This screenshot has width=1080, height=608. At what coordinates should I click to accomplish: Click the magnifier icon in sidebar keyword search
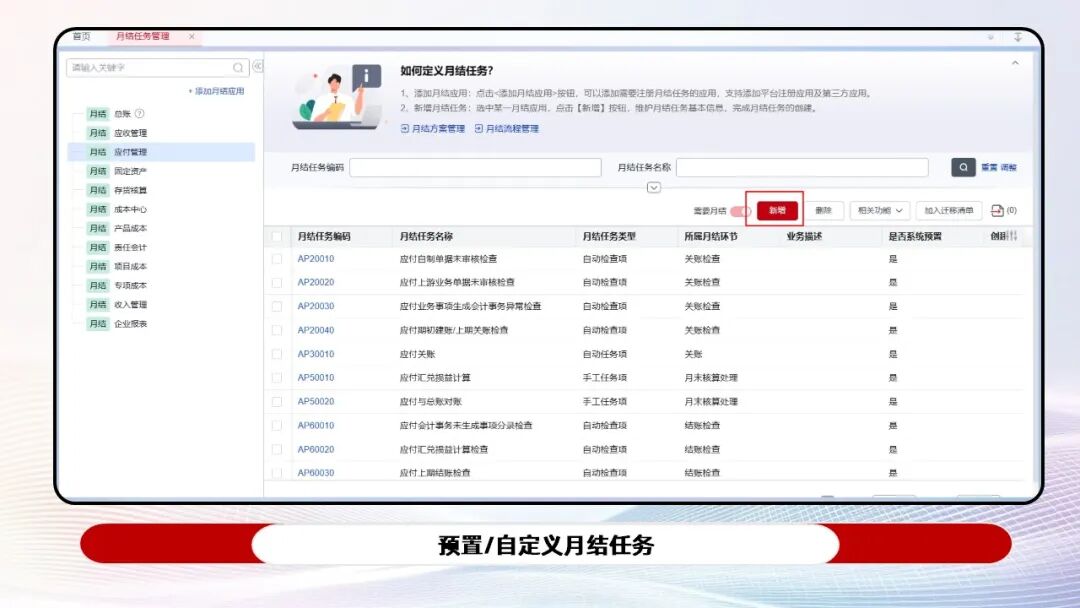pyautogui.click(x=238, y=68)
